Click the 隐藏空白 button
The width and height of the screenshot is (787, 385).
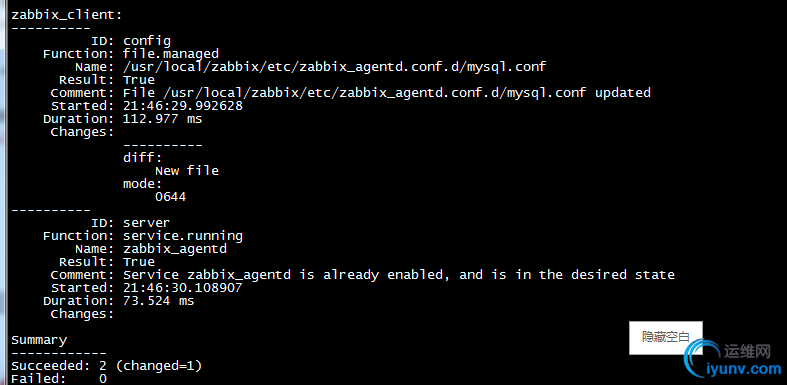(666, 337)
